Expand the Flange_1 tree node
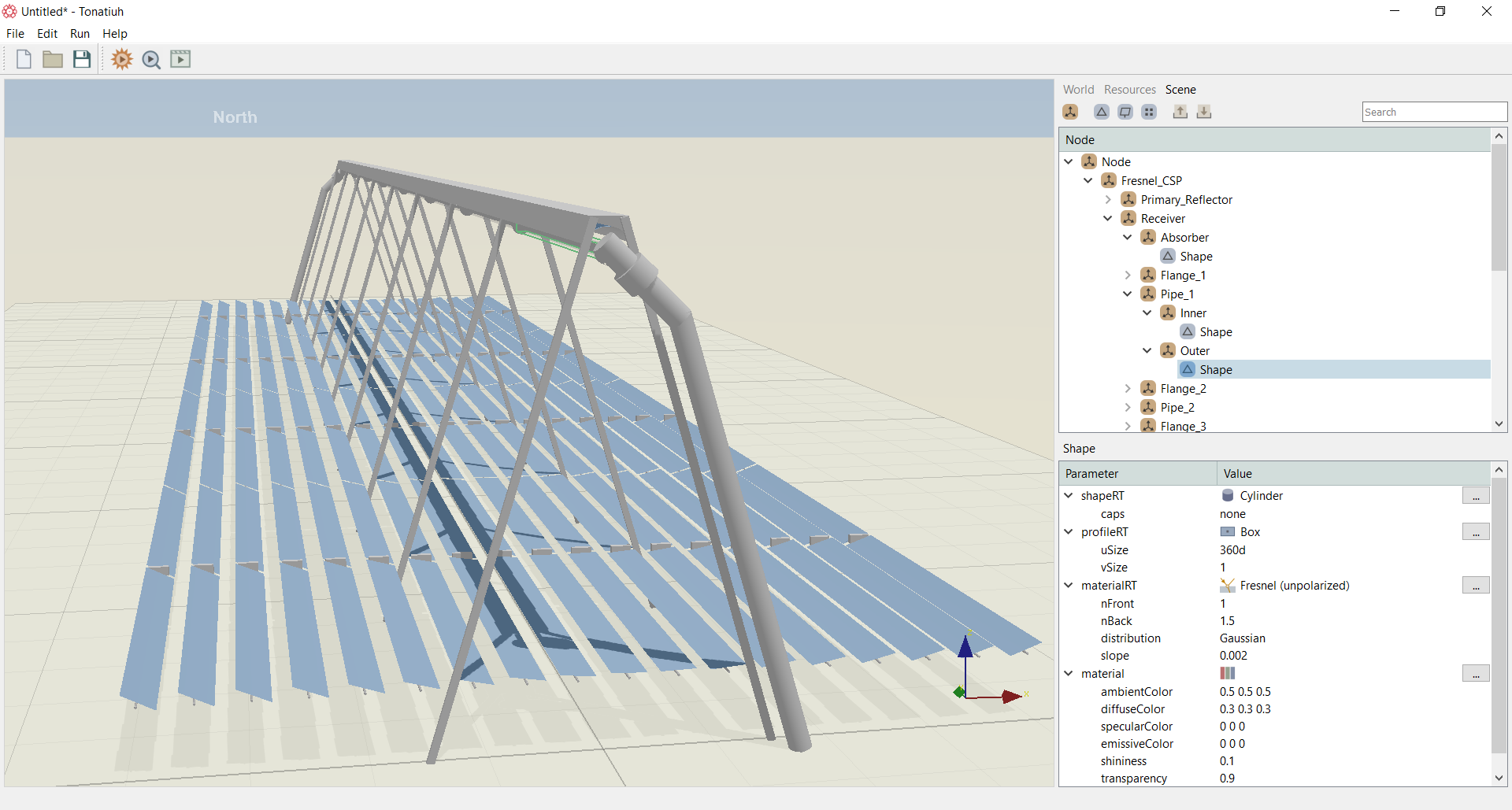This screenshot has width=1512, height=810. [1128, 275]
